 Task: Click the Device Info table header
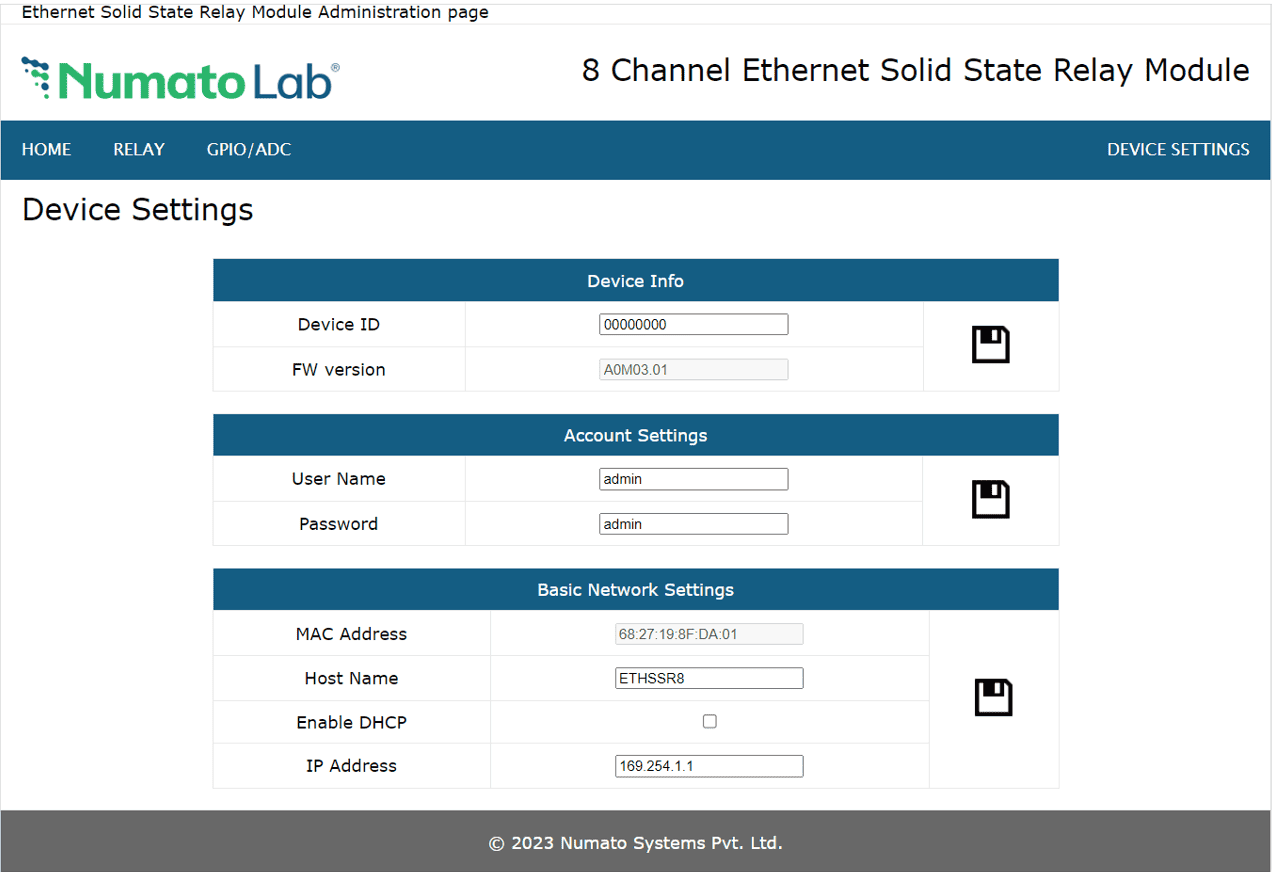pyautogui.click(x=635, y=281)
